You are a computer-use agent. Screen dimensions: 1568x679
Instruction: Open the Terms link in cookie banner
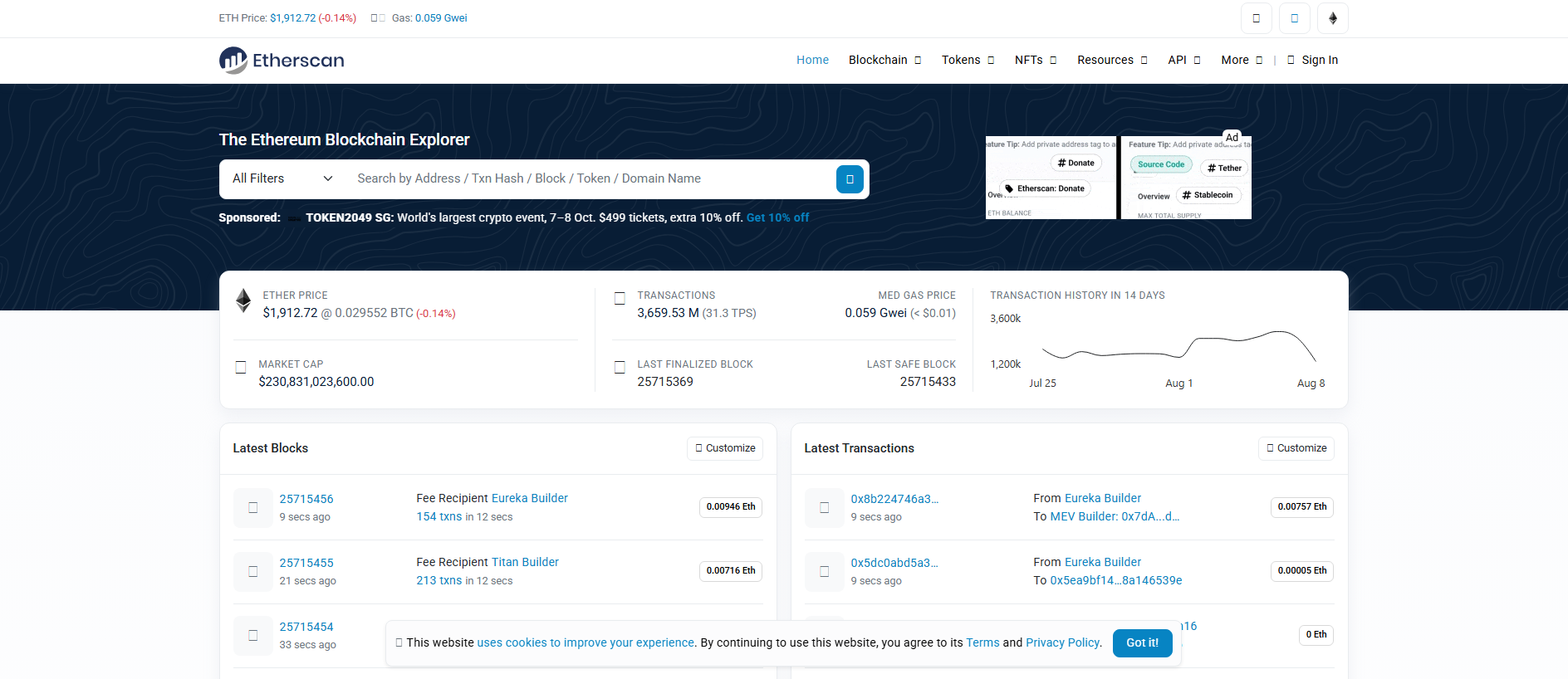click(x=982, y=642)
